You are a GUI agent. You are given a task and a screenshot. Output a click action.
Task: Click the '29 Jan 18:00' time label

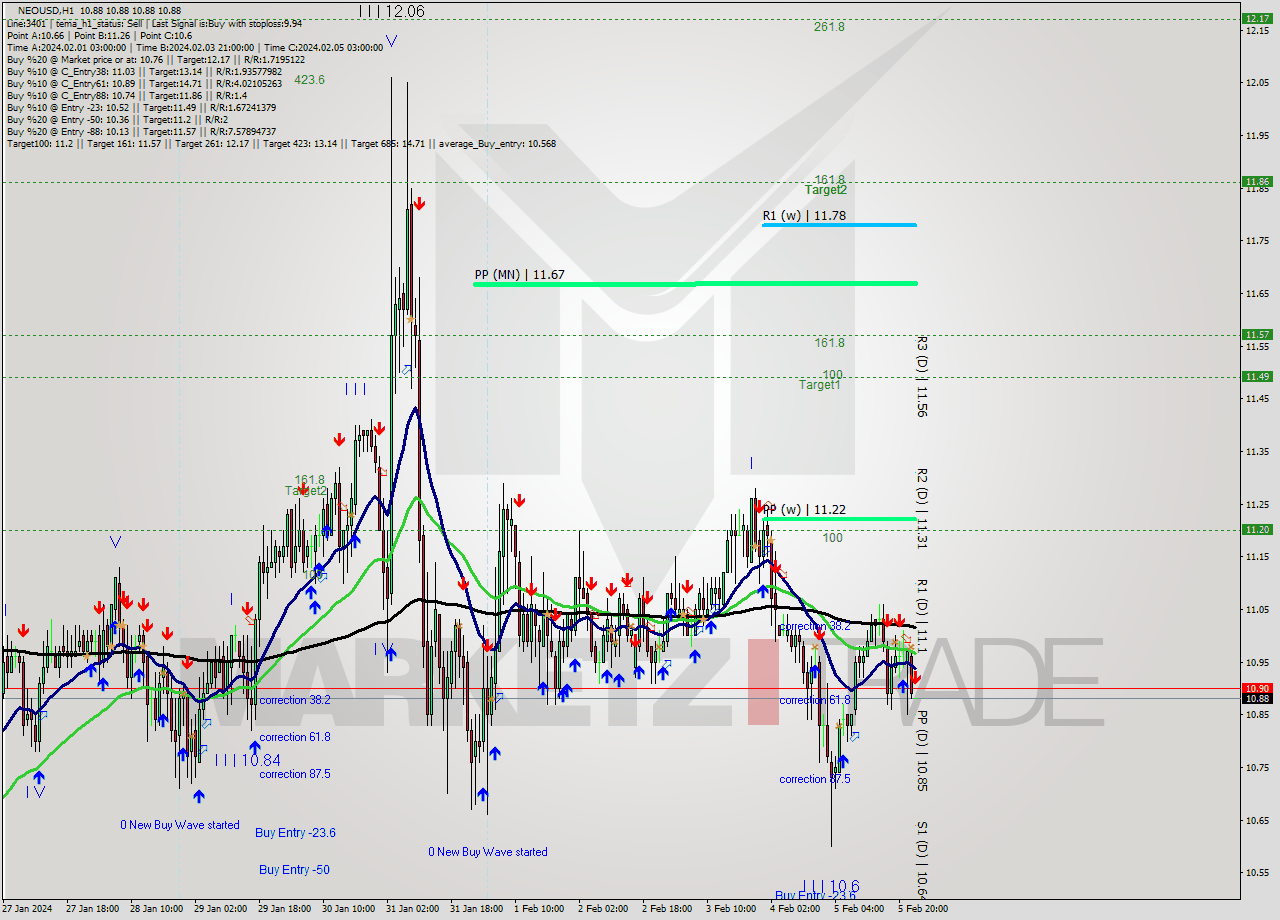point(283,909)
